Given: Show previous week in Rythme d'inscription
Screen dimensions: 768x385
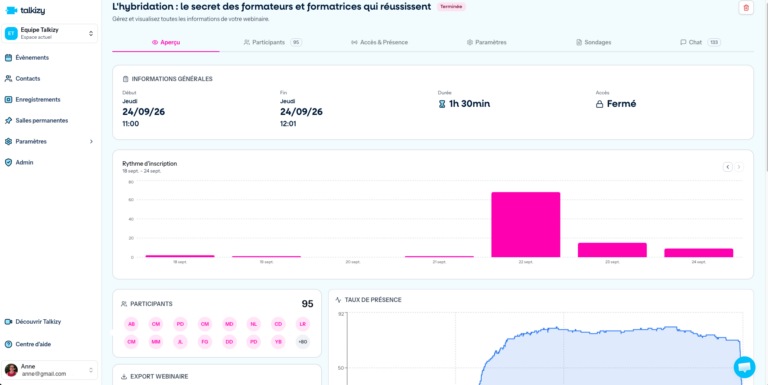Looking at the screenshot, I should [x=728, y=167].
